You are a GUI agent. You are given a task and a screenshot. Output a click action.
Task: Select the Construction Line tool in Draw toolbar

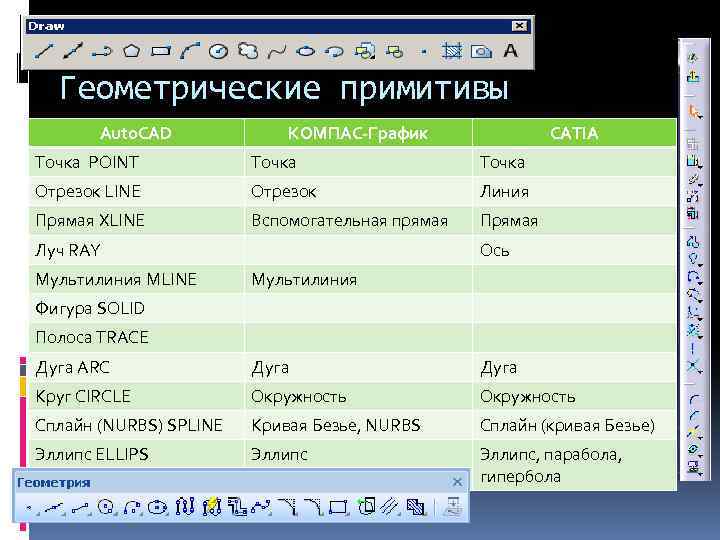73,51
